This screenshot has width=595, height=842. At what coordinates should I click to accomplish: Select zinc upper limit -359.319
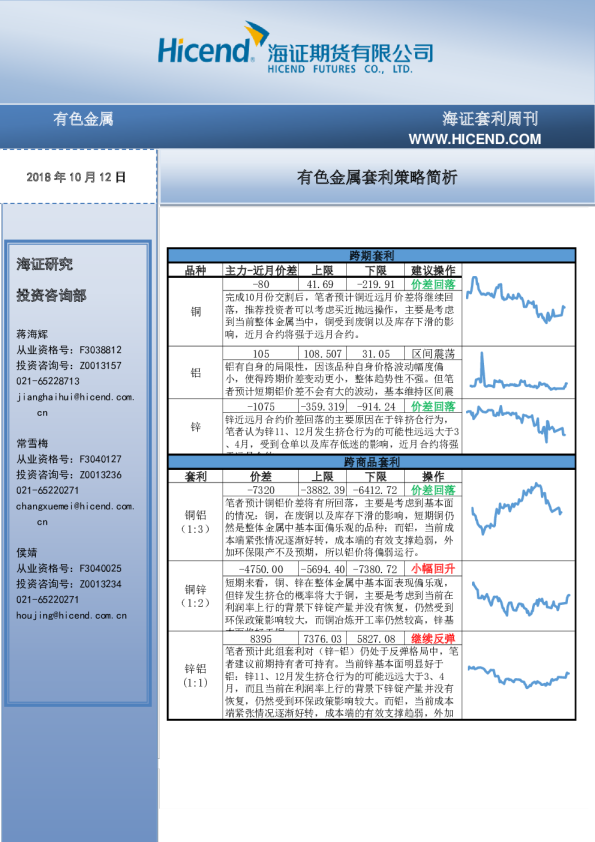tap(323, 407)
